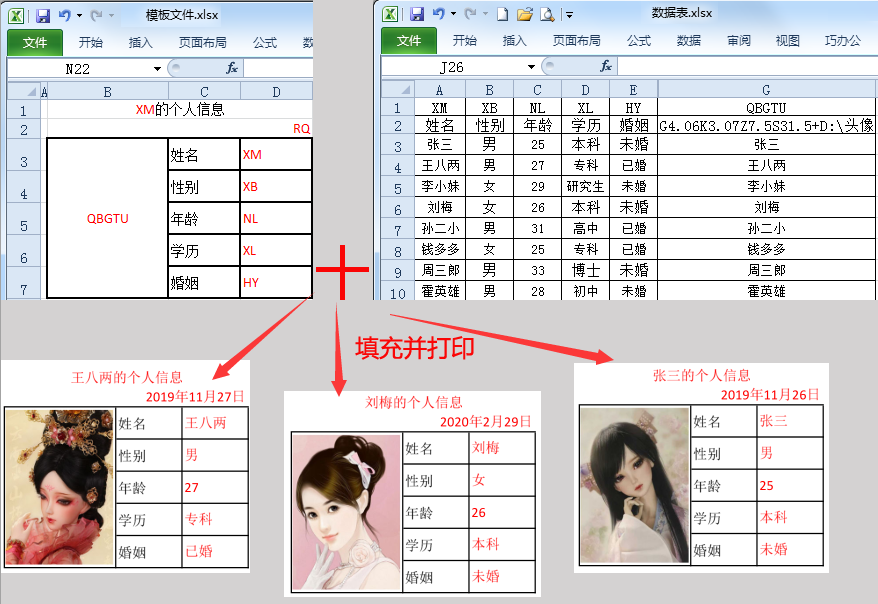
Task: Click 张三 portrait thumbnail
Action: pyautogui.click(x=634, y=485)
